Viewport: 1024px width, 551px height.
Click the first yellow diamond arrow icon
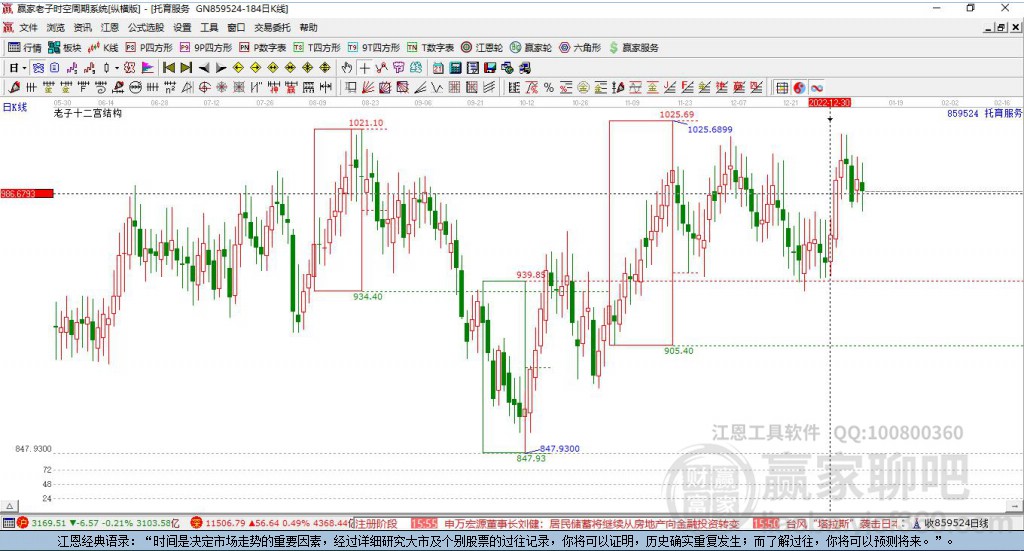tap(238, 68)
